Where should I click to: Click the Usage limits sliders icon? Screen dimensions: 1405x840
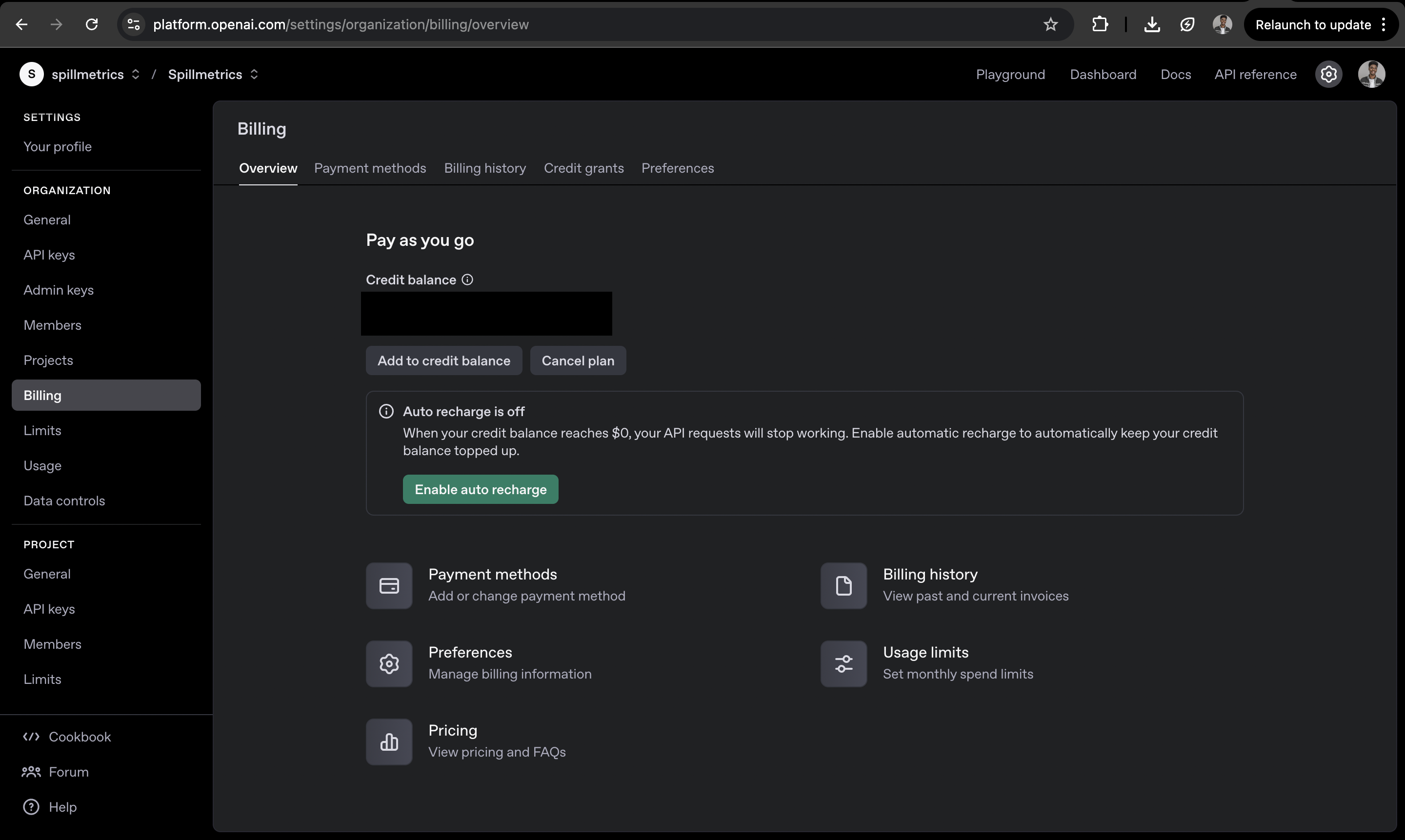tap(843, 664)
